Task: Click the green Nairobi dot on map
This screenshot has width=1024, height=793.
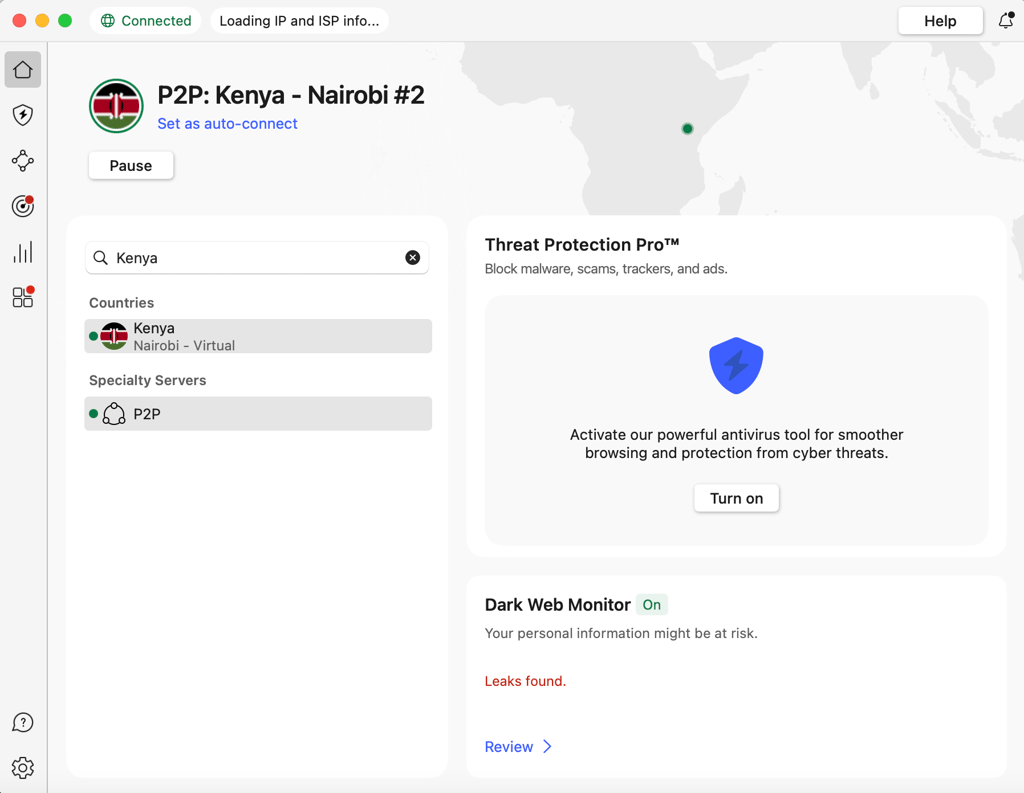Action: (687, 129)
